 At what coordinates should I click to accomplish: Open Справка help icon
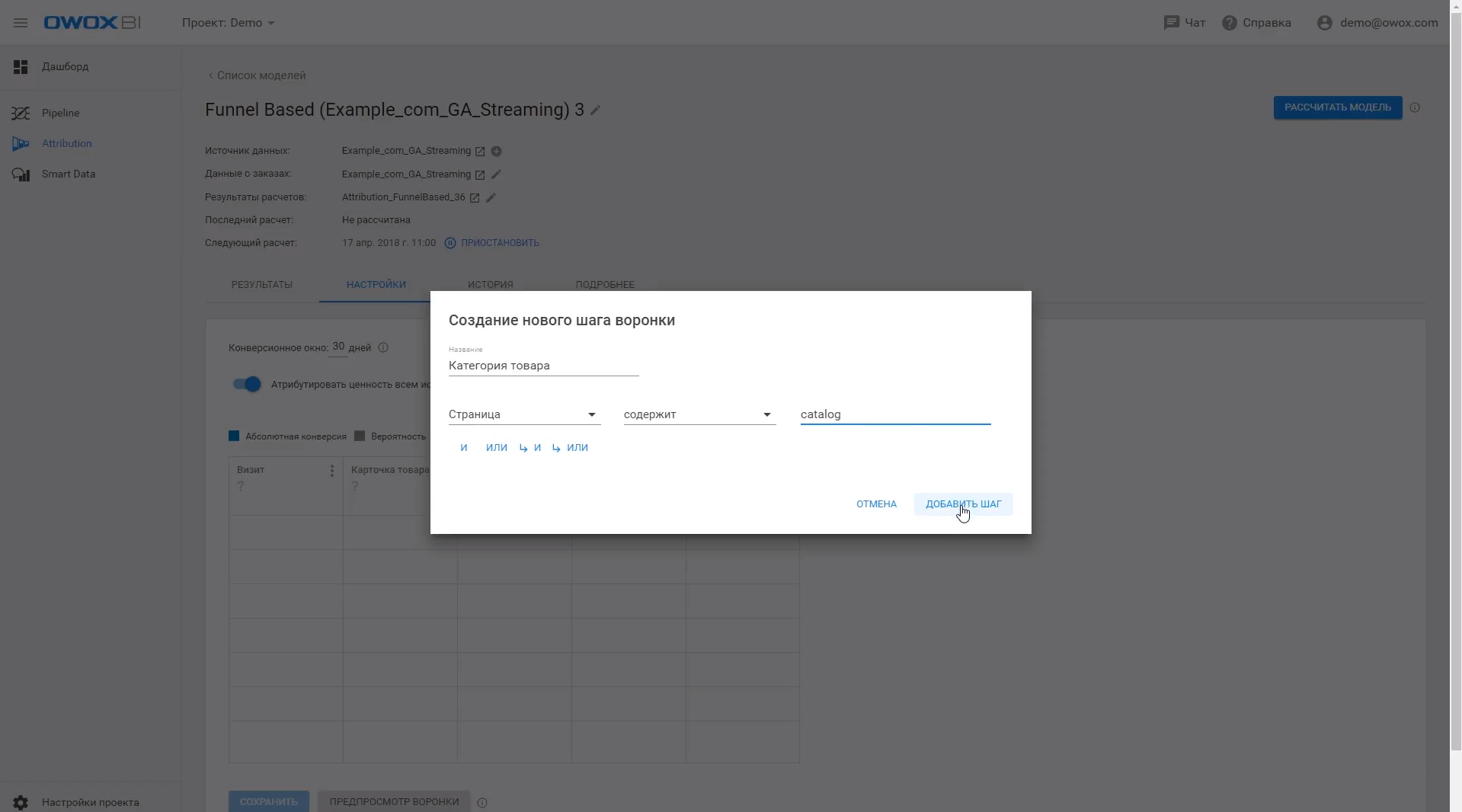[1229, 23]
